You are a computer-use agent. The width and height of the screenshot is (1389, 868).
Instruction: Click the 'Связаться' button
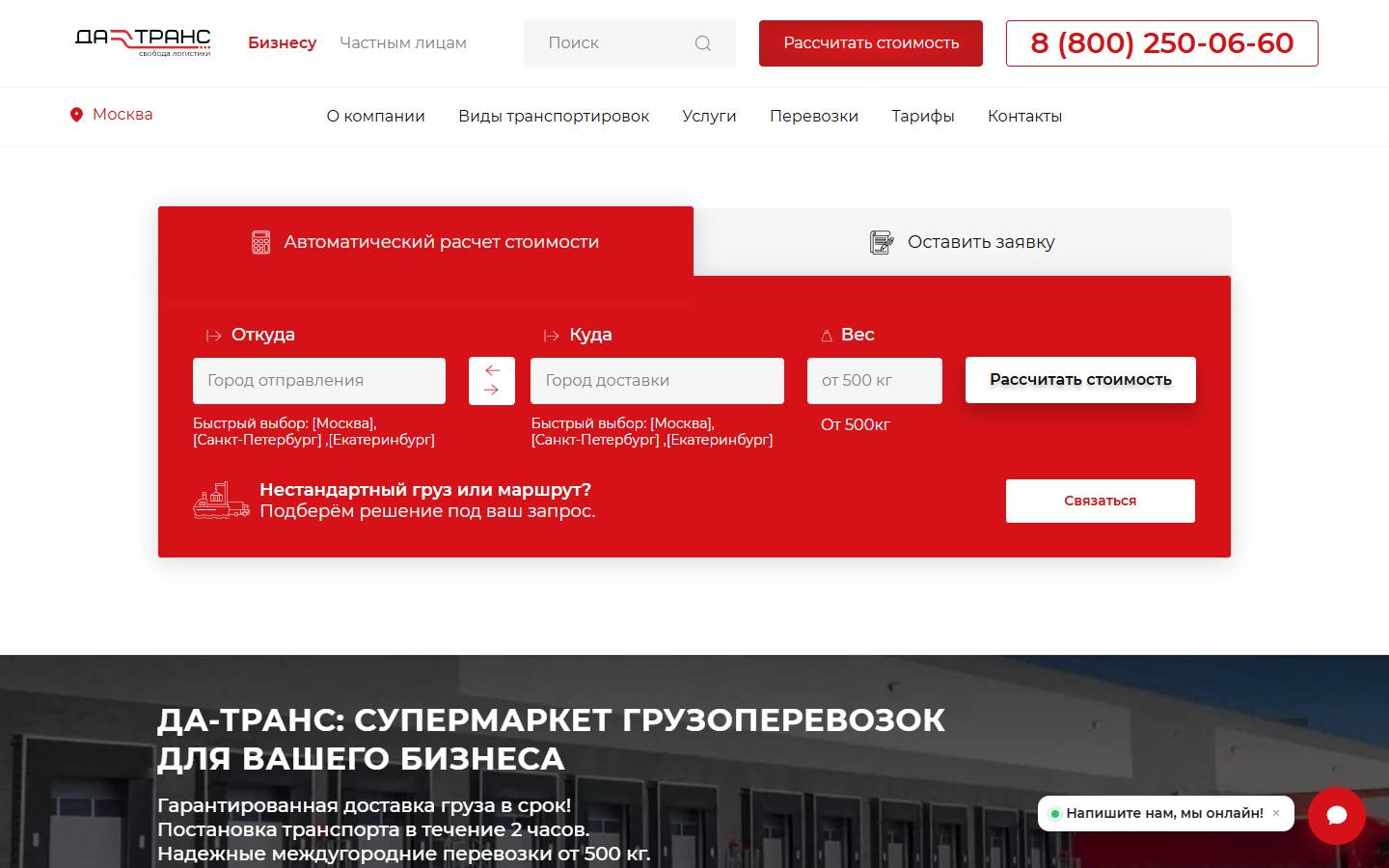1101,501
